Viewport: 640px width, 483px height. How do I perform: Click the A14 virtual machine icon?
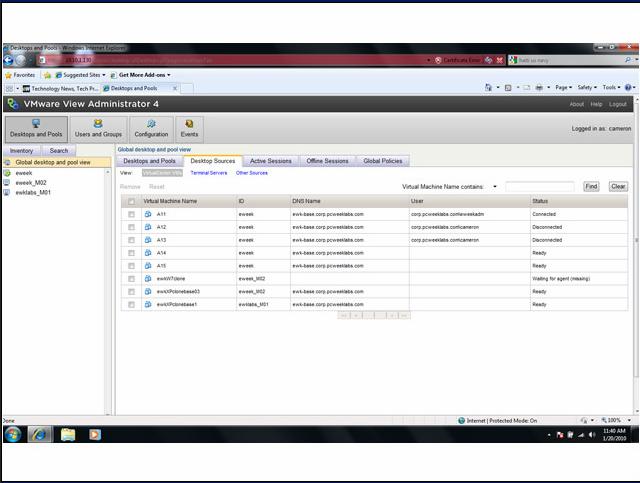click(148, 253)
